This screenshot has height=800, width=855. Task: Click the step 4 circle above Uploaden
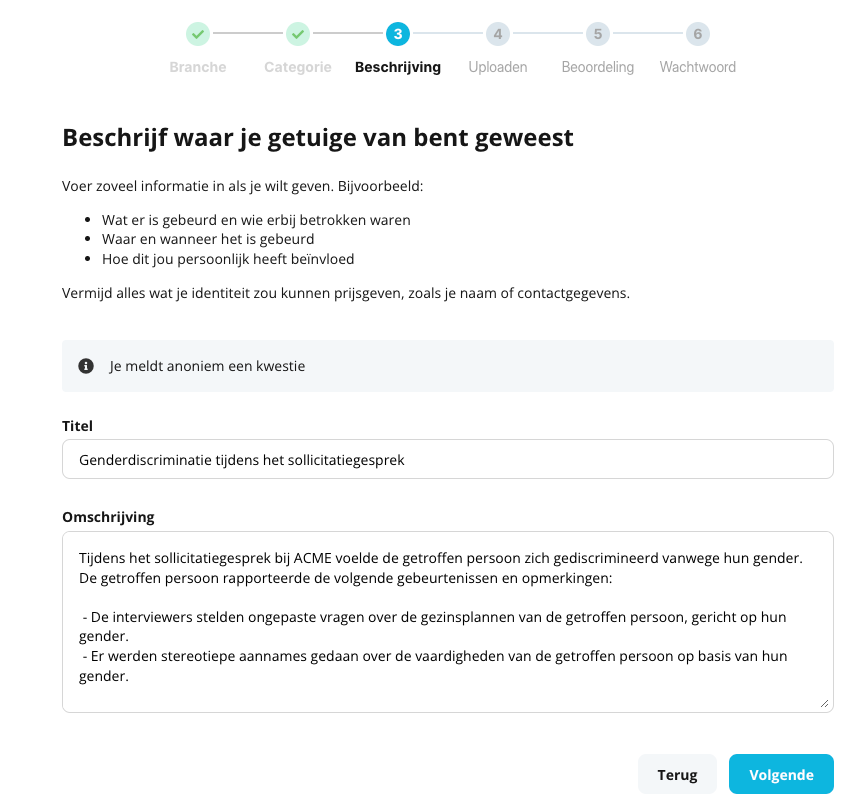(x=498, y=34)
